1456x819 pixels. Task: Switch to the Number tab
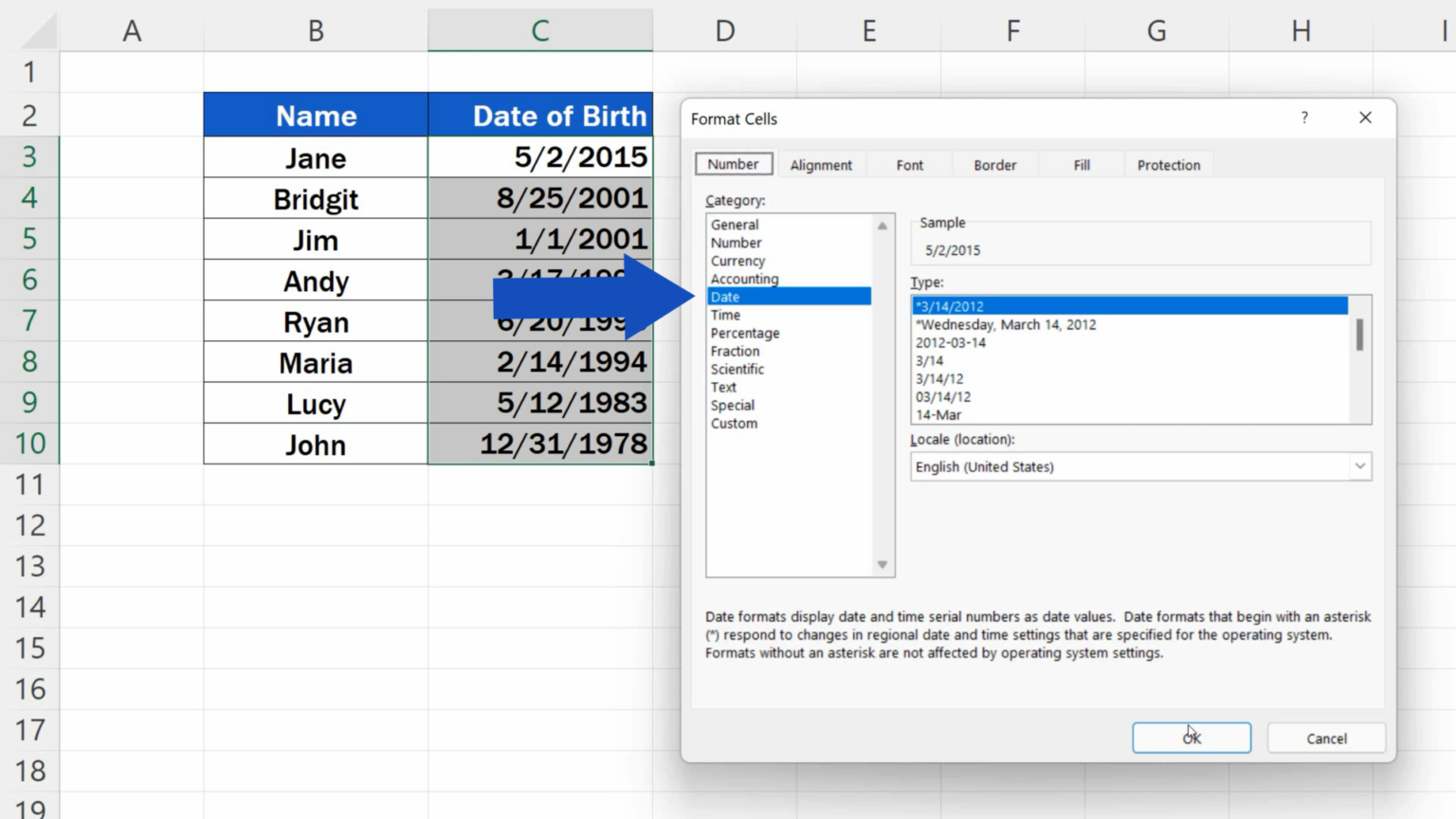pos(733,163)
